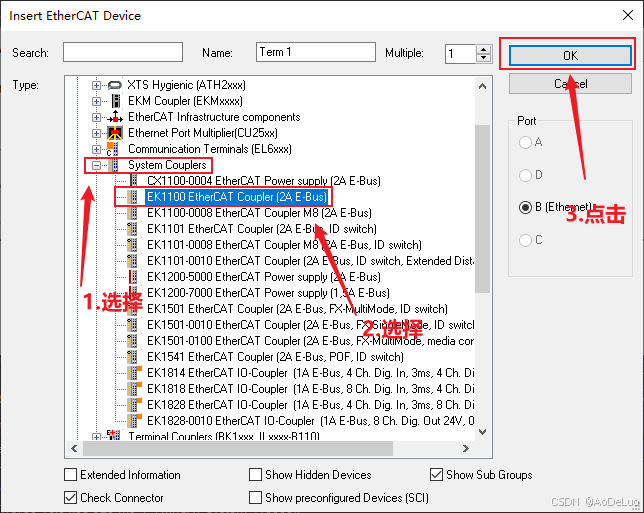Uncheck the Check Connector checkbox
Image resolution: width=644 pixels, height=513 pixels.
71,498
